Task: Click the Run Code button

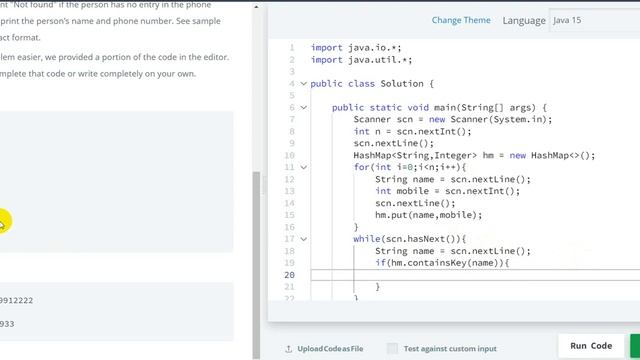Action: click(591, 346)
